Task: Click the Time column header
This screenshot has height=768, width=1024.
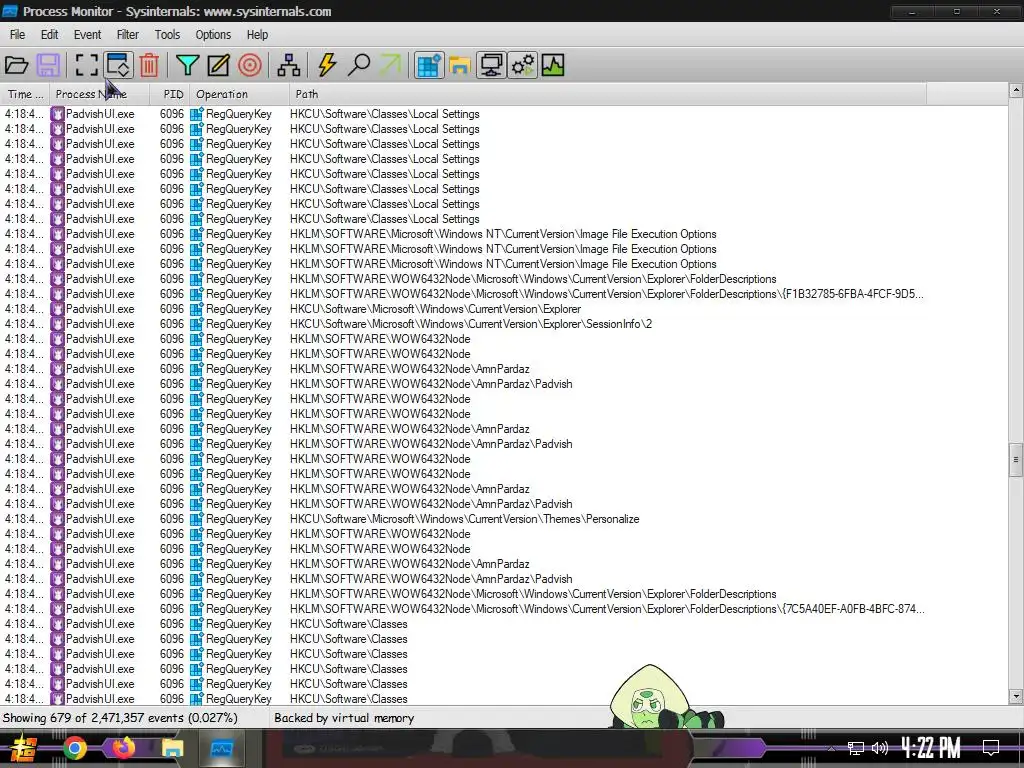Action: click(25, 94)
